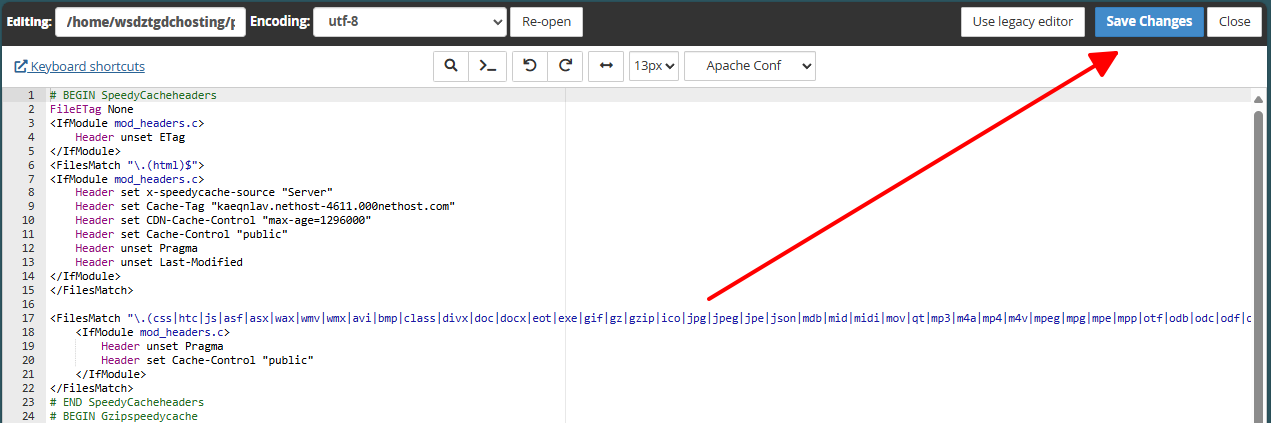Focus the file path input field
Screen dimensions: 1271x423
150,21
